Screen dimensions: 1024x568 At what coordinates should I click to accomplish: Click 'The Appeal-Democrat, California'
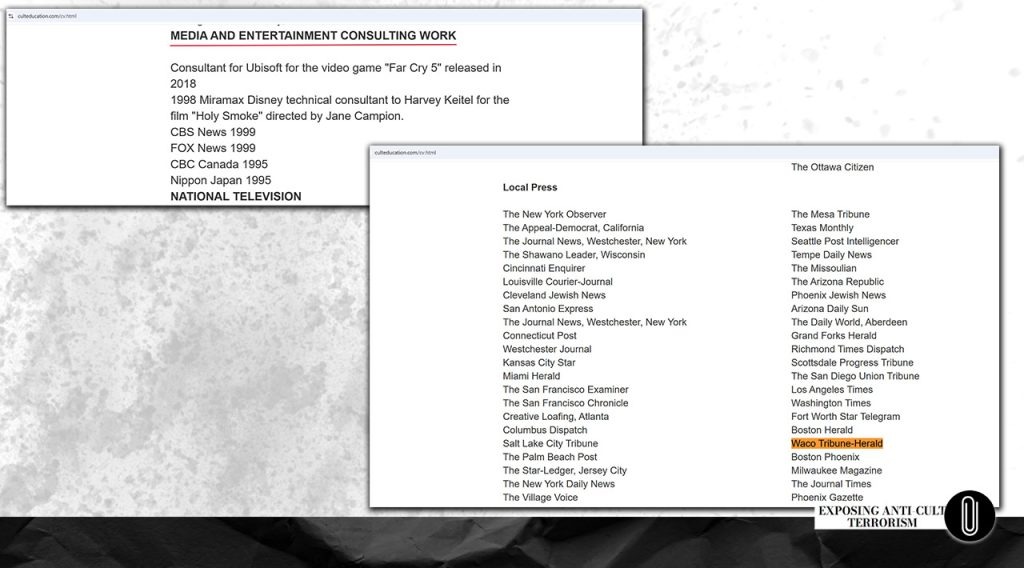pos(573,228)
